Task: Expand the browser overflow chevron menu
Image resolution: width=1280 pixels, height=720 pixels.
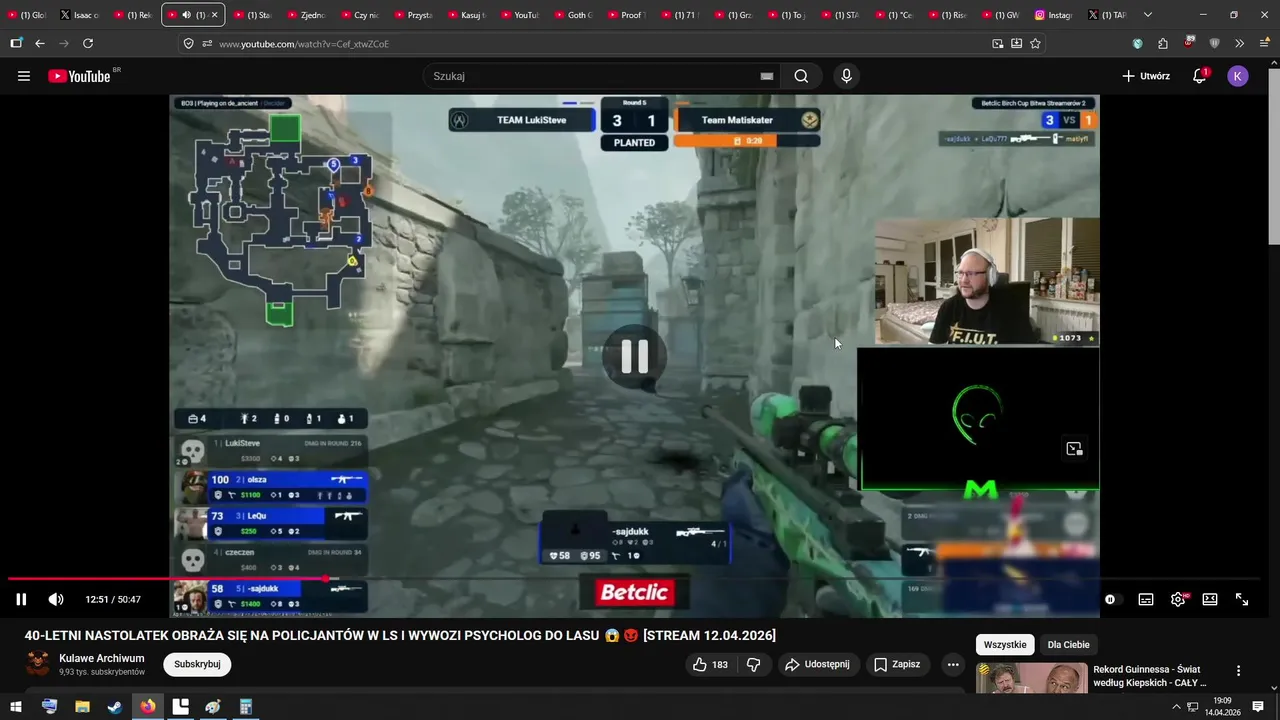Action: coord(1239,44)
